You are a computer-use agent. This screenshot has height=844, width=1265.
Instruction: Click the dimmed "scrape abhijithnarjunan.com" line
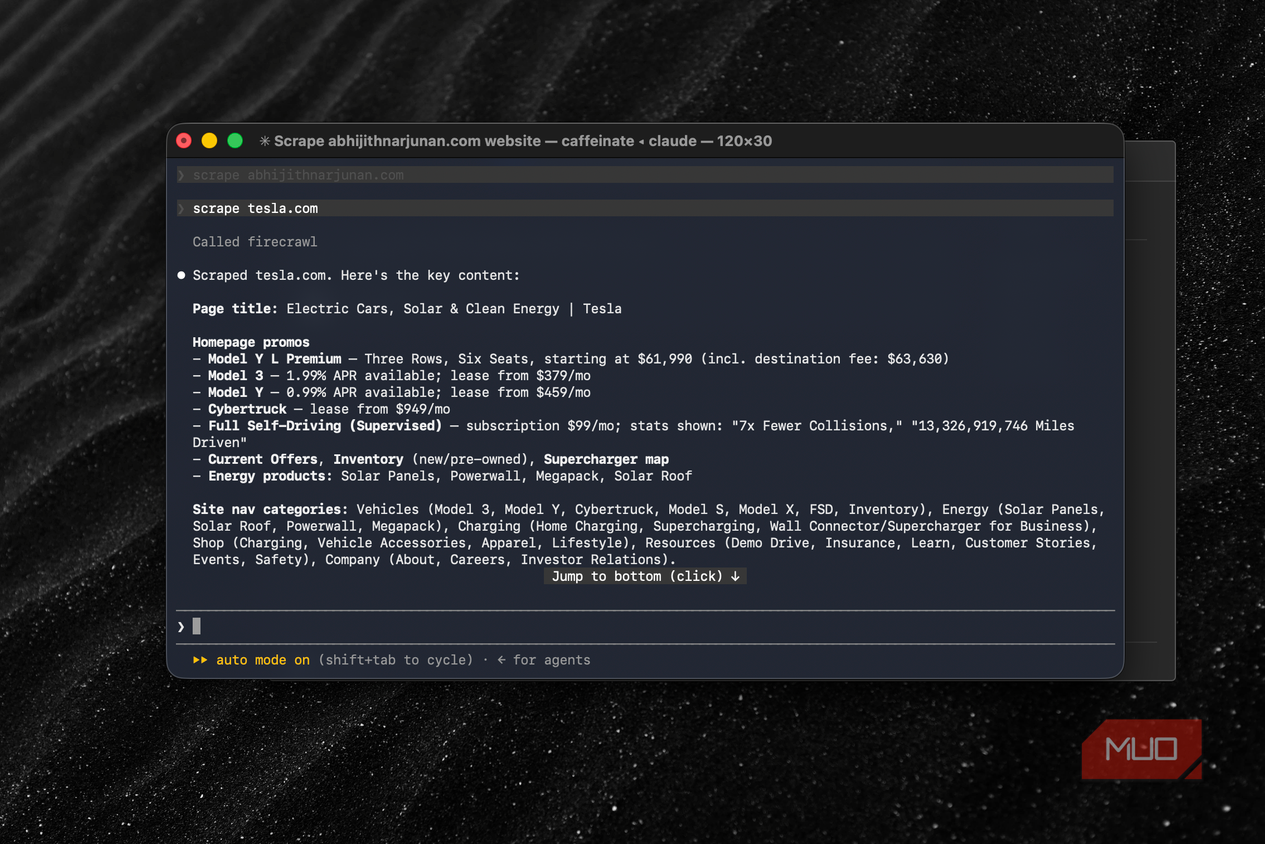(x=645, y=175)
